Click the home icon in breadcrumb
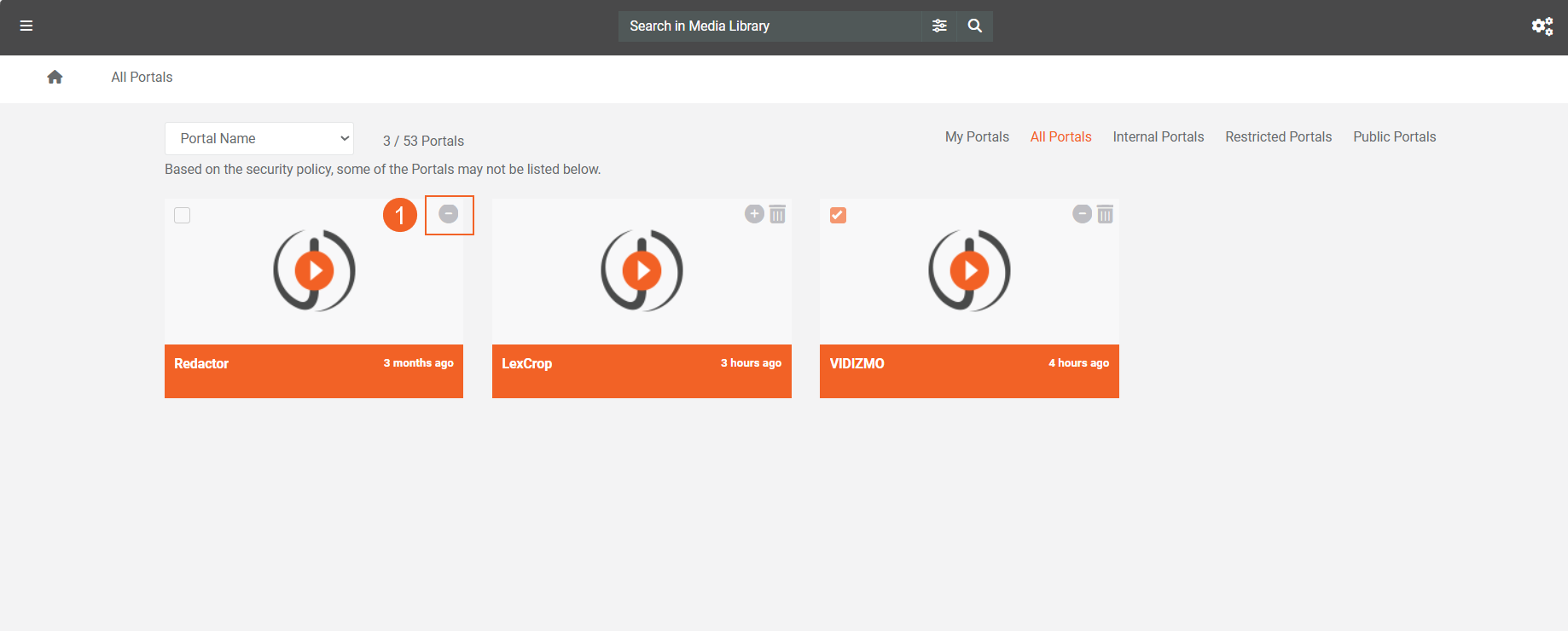 [x=55, y=78]
